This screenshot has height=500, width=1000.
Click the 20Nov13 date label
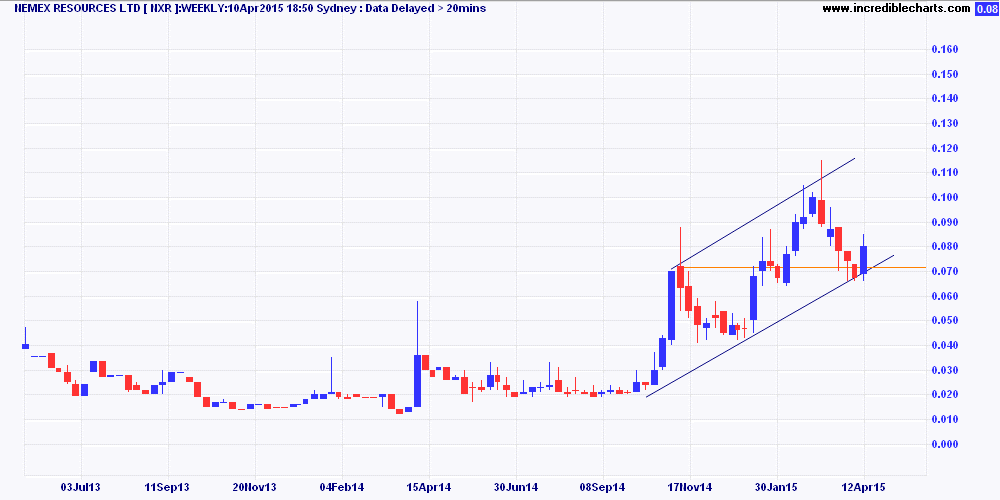click(254, 488)
